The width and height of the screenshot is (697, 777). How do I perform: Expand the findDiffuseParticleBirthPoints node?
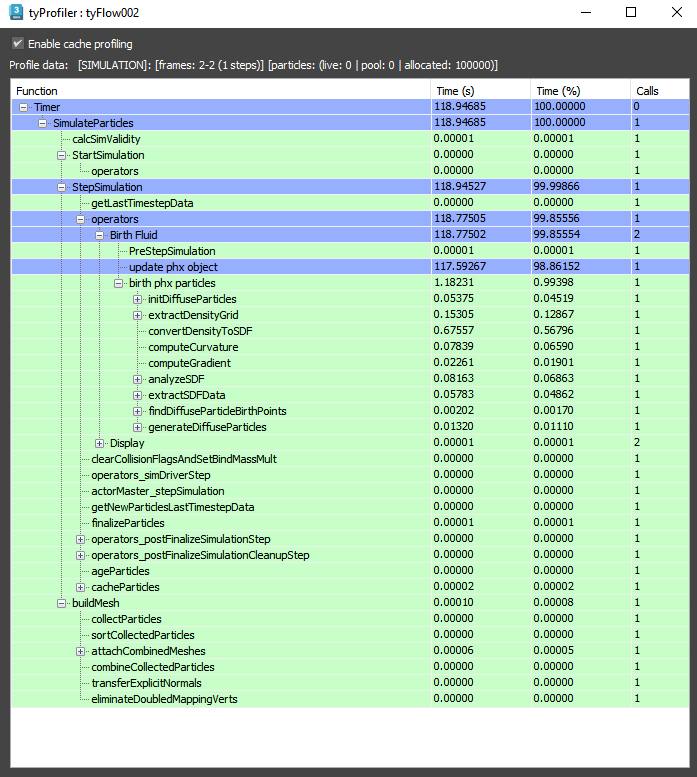[x=138, y=411]
